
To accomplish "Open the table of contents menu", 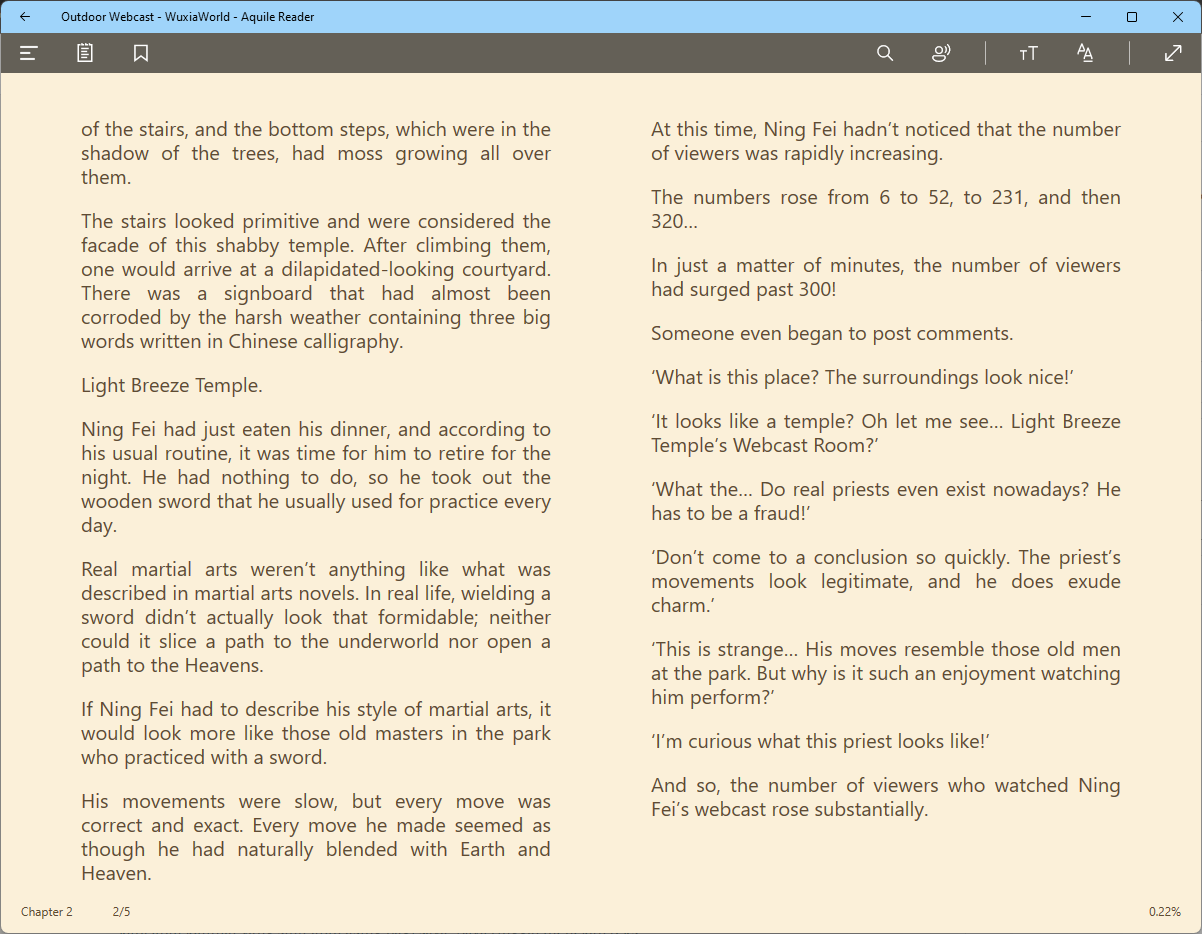I will [x=28, y=53].
